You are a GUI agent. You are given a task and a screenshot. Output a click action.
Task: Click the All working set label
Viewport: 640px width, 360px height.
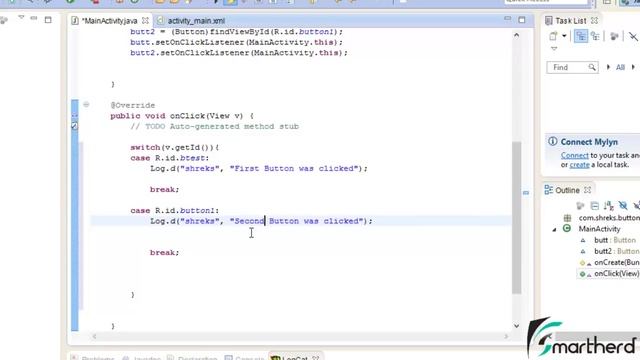(620, 67)
